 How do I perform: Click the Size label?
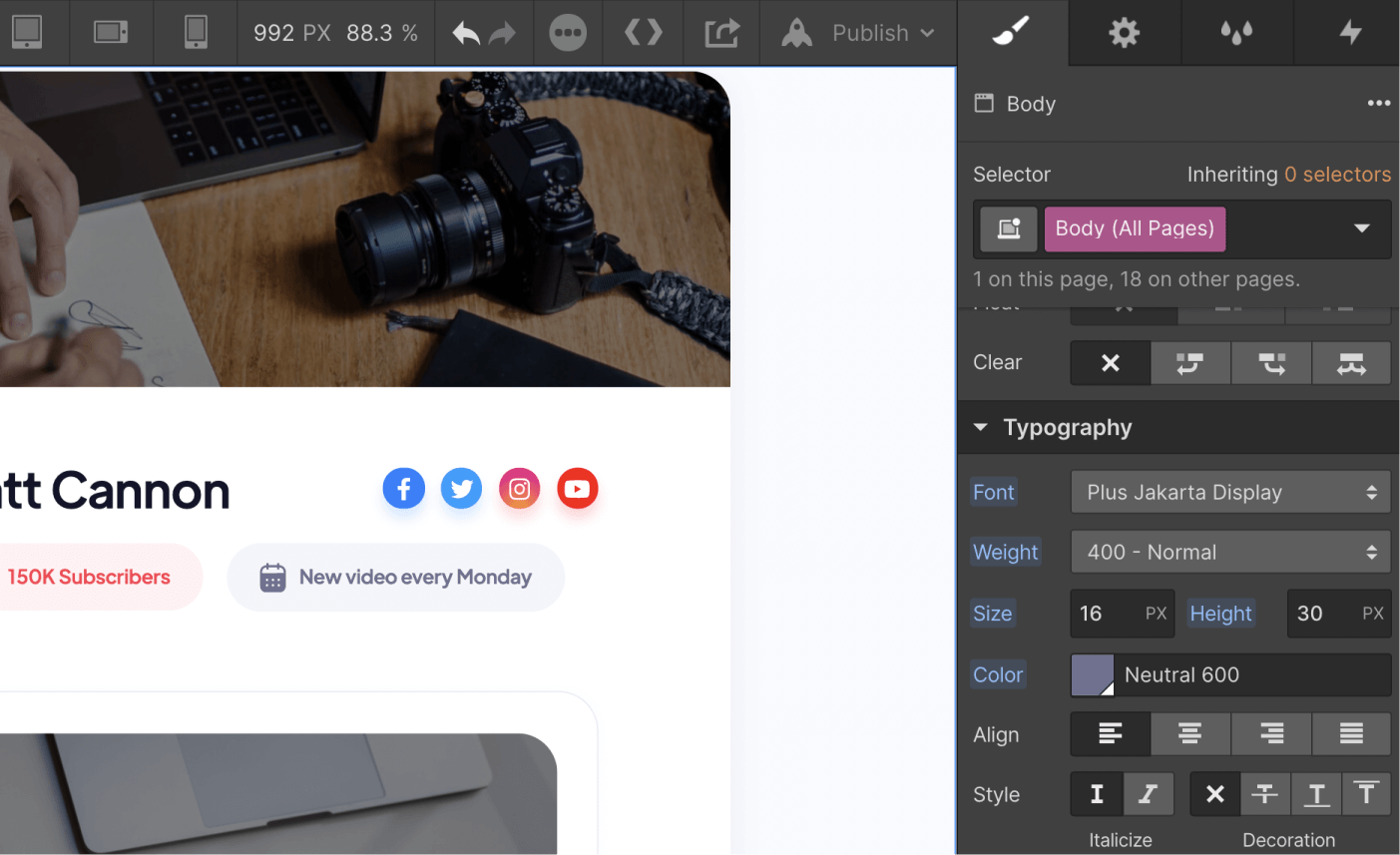(993, 614)
